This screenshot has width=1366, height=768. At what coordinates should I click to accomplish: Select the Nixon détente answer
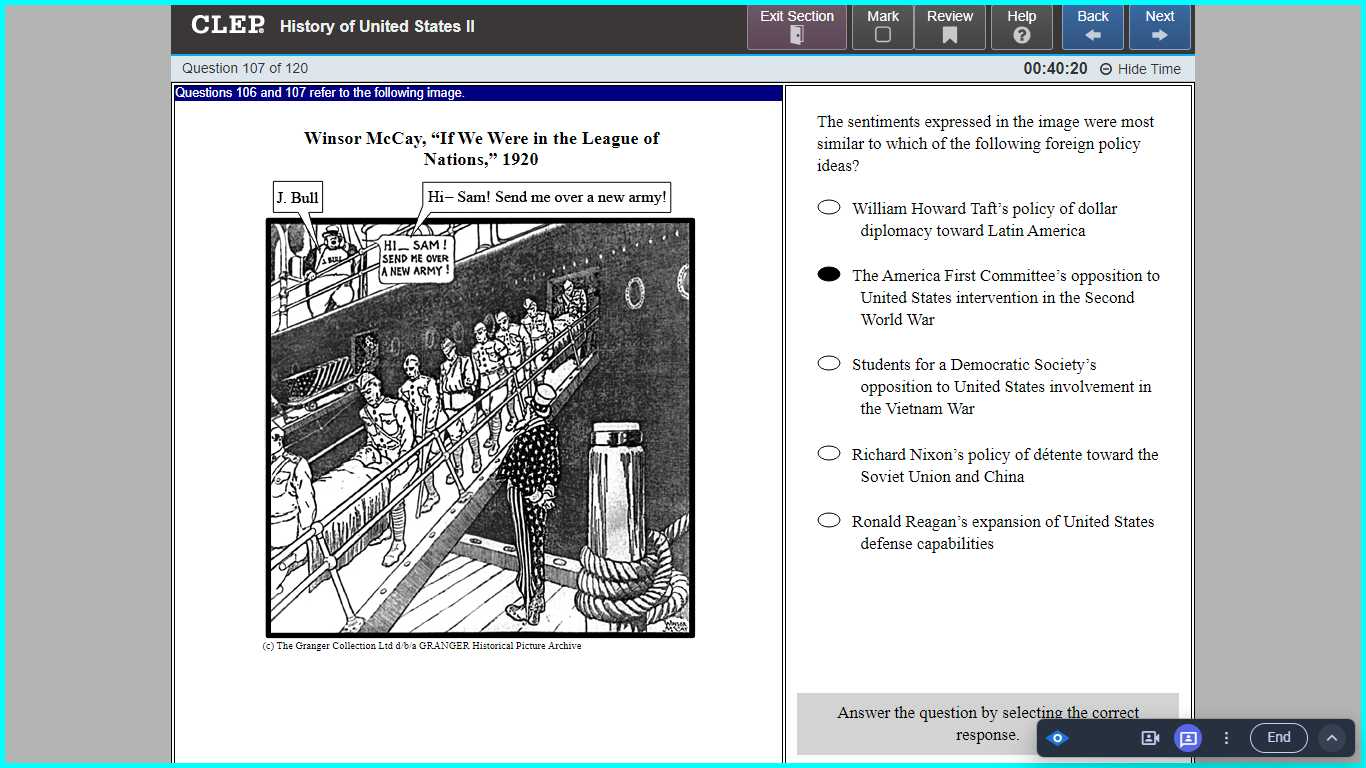[828, 452]
